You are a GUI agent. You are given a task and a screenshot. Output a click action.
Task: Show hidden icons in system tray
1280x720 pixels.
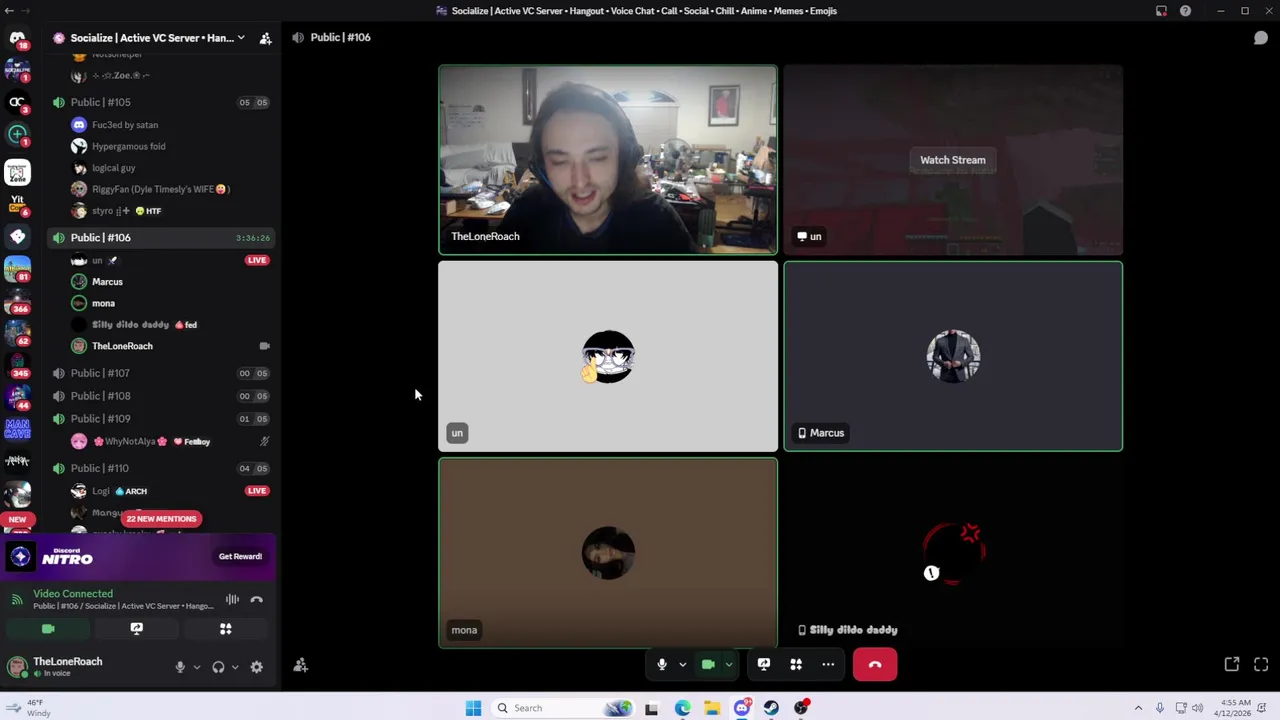[1138, 708]
